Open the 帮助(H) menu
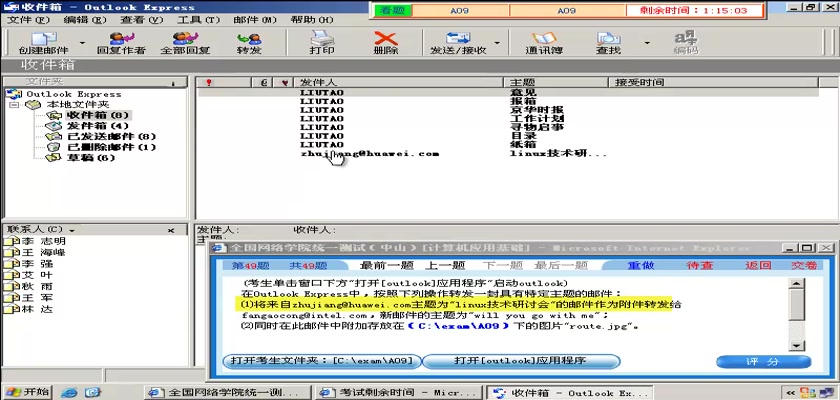 pyautogui.click(x=312, y=20)
